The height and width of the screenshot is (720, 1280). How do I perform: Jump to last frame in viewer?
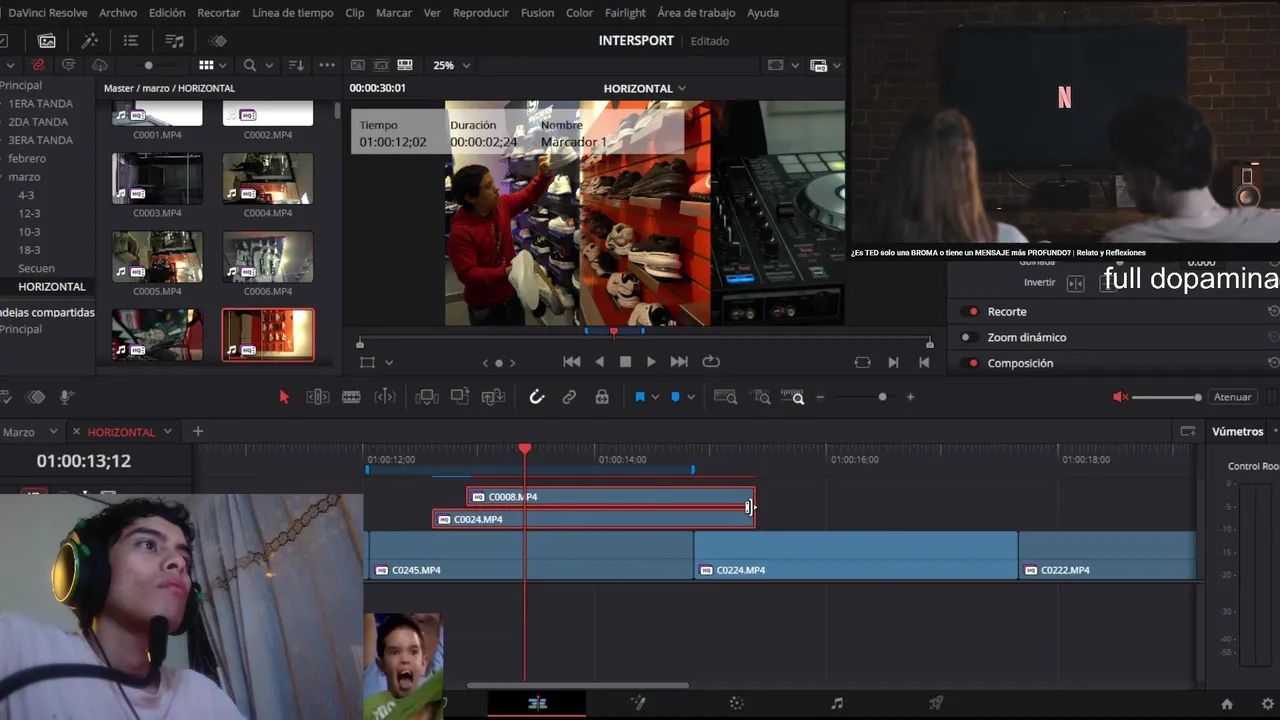(x=679, y=362)
